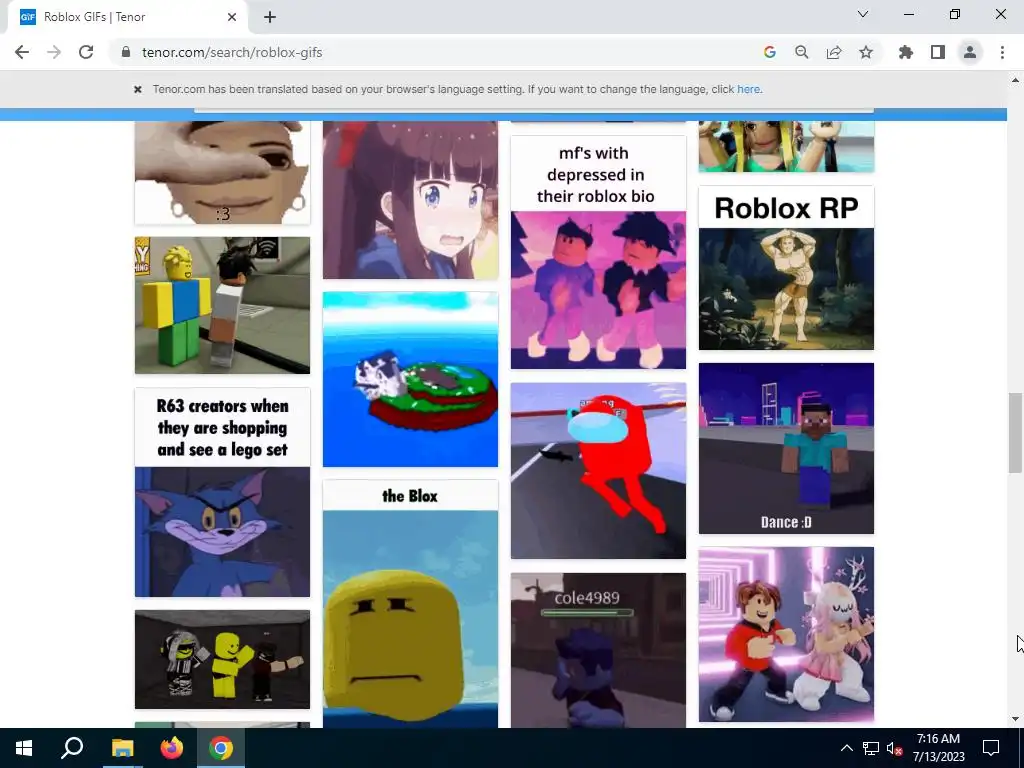Open 'mf's with depressed in their roblox bio' GIF
This screenshot has height=768, width=1024.
598,252
